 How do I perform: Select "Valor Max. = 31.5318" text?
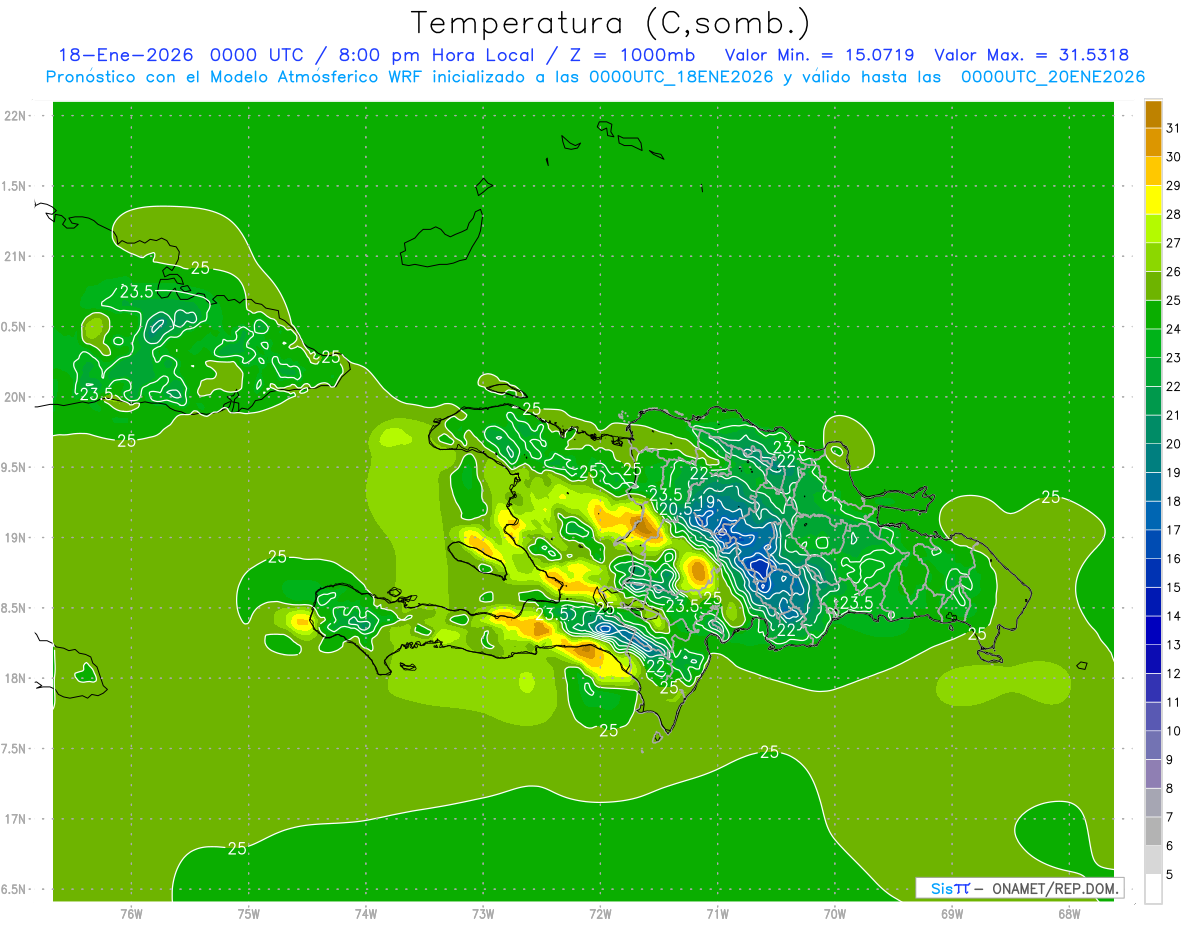click(1032, 55)
